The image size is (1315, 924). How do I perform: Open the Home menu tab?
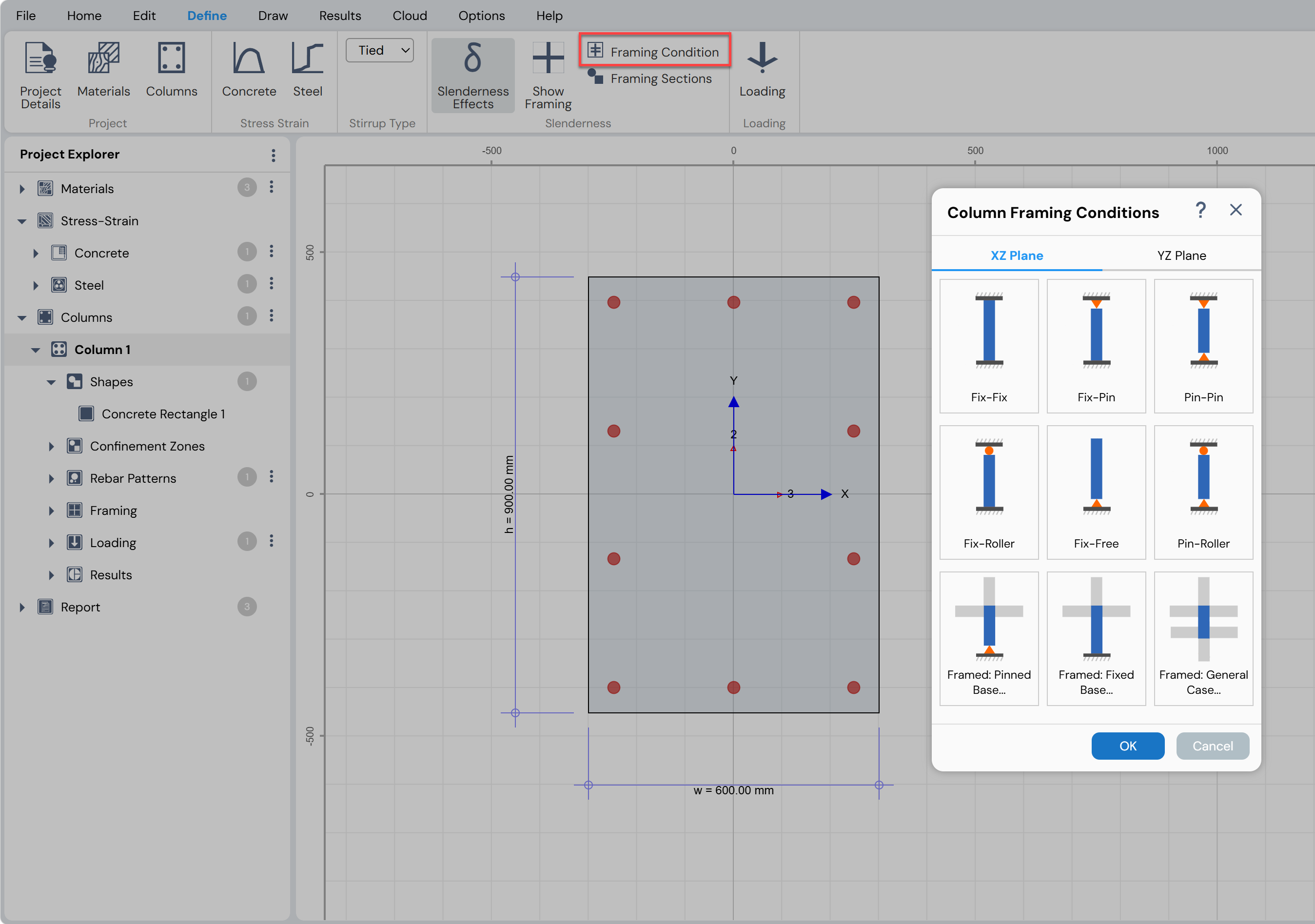(84, 16)
